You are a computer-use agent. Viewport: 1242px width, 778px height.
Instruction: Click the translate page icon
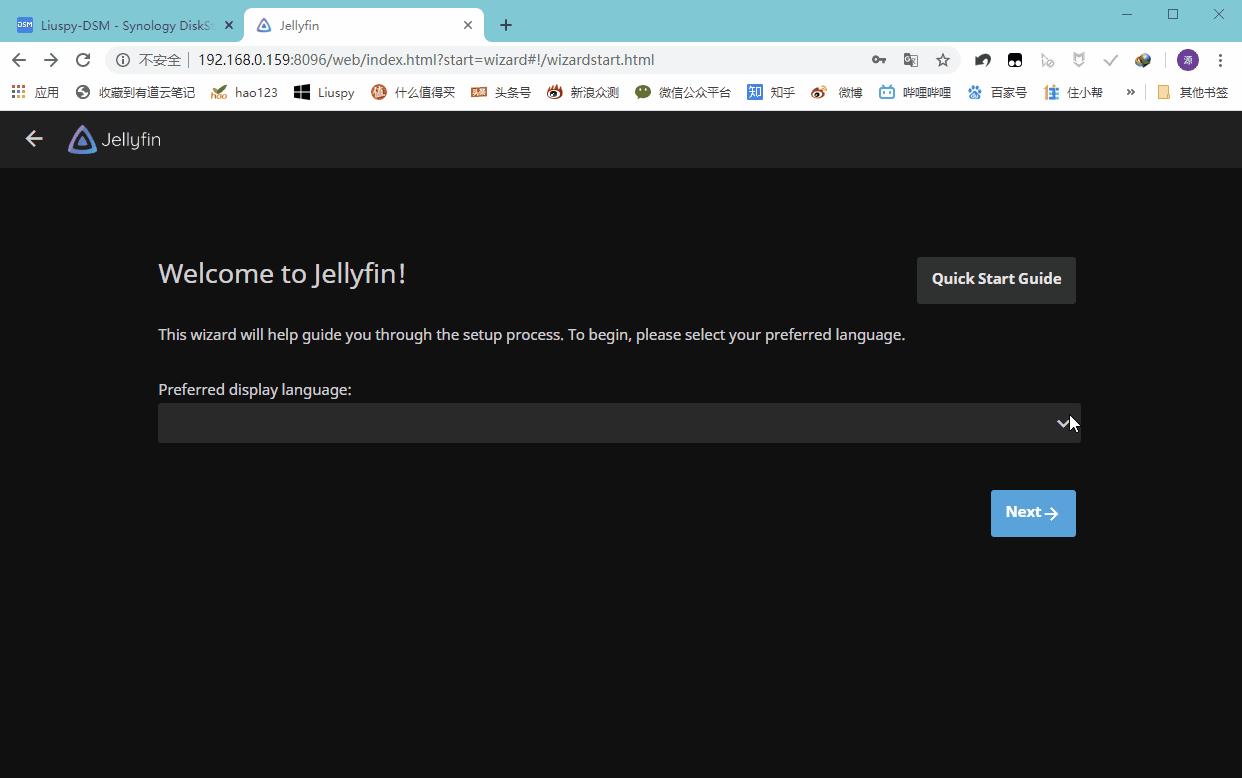pyautogui.click(x=910, y=60)
